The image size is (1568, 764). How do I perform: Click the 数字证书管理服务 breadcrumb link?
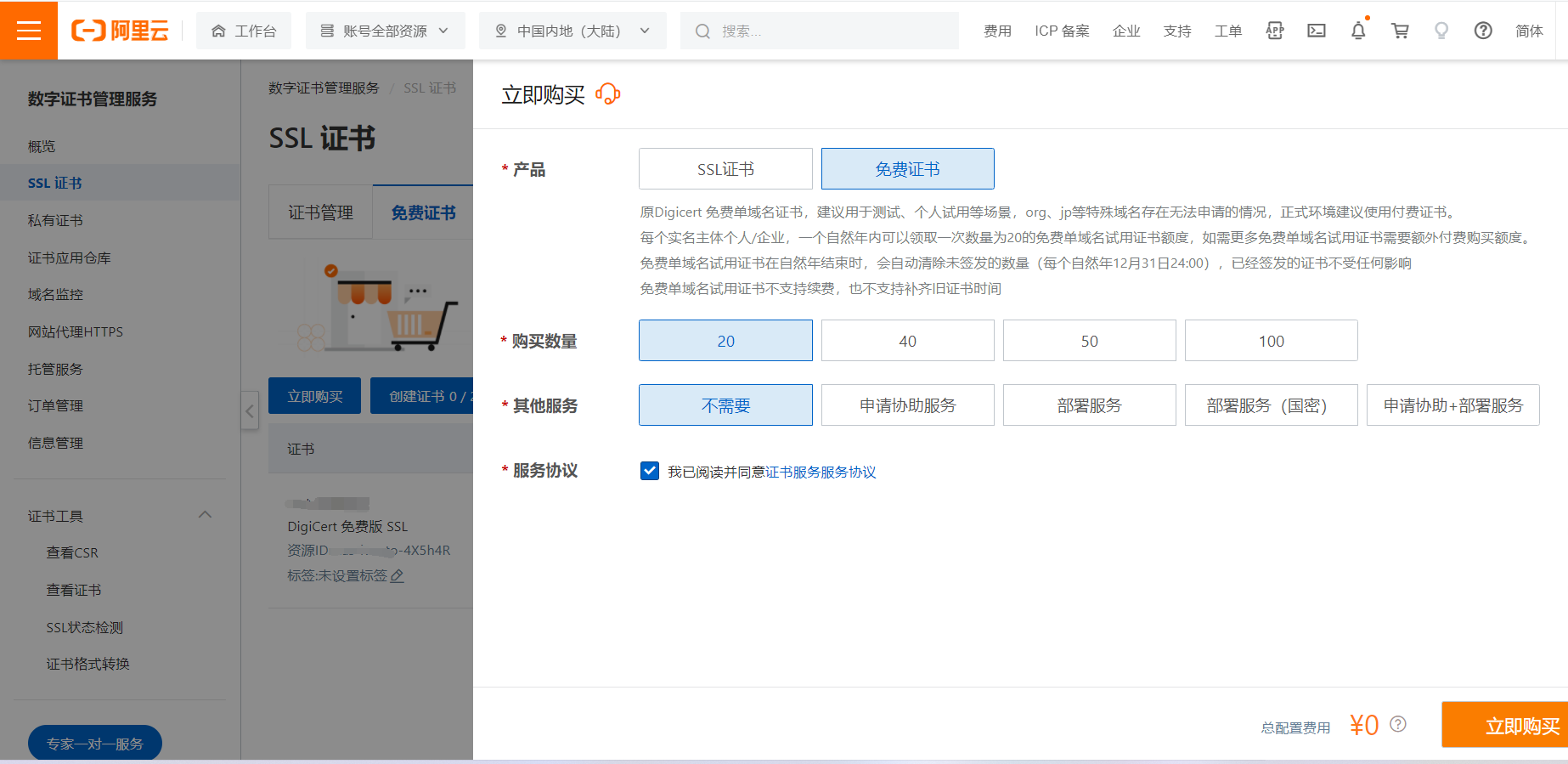(x=324, y=88)
